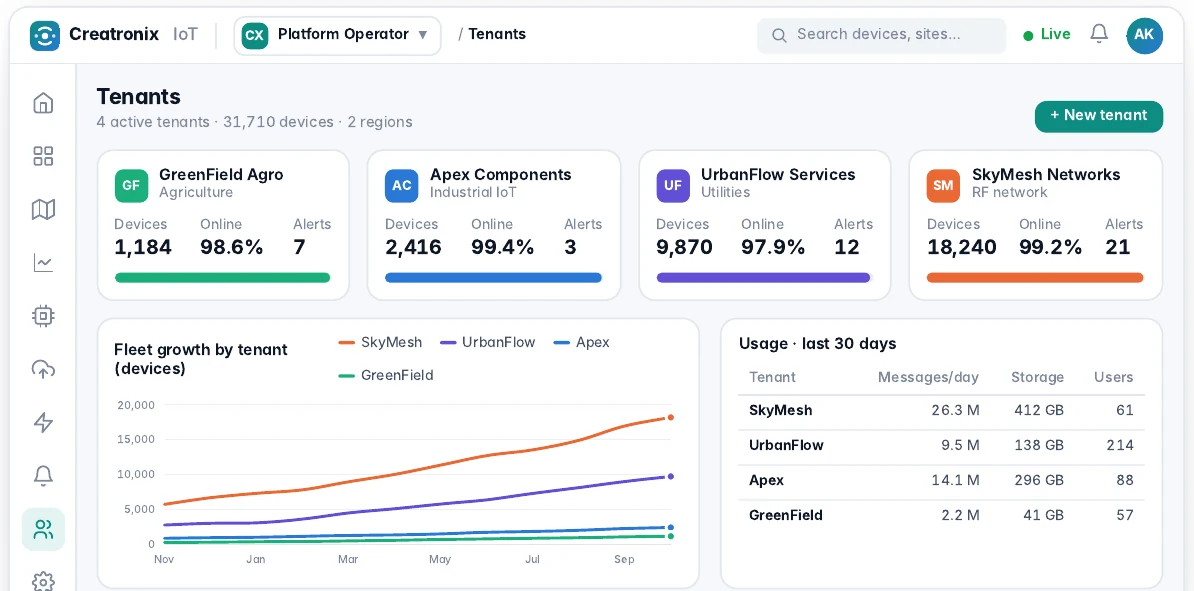
Task: Click the 296 GB storage value
Action: tap(1039, 481)
